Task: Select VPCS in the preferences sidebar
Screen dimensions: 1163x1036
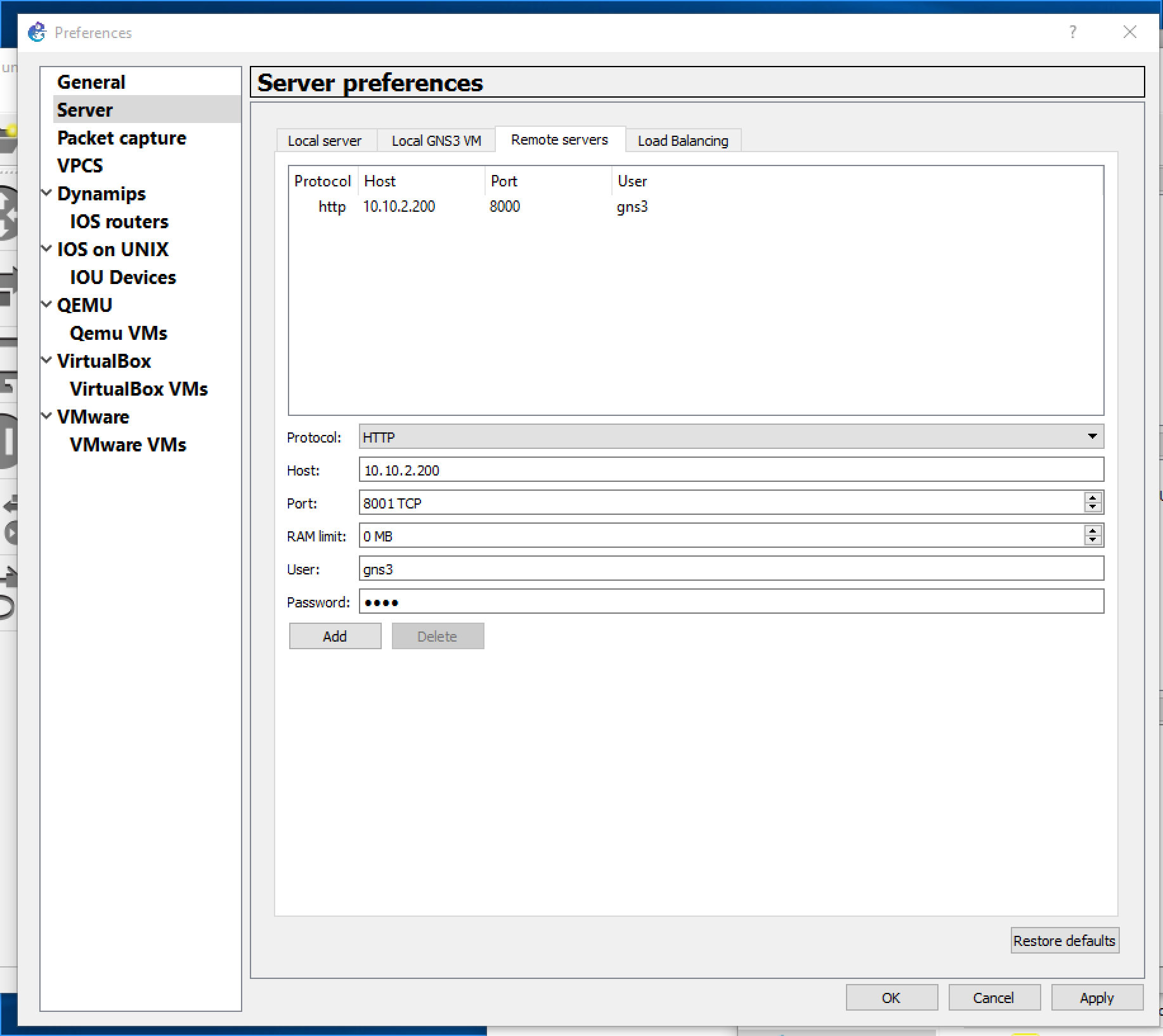Action: [79, 165]
